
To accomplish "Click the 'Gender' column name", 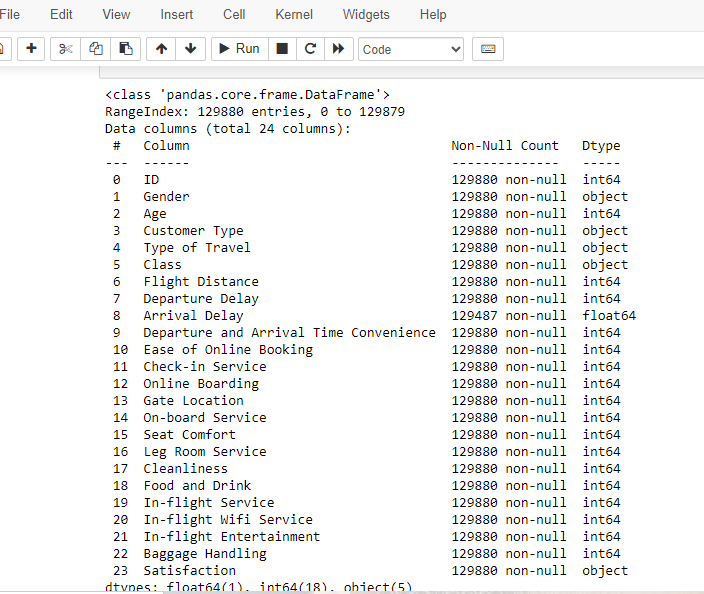I will tap(166, 197).
